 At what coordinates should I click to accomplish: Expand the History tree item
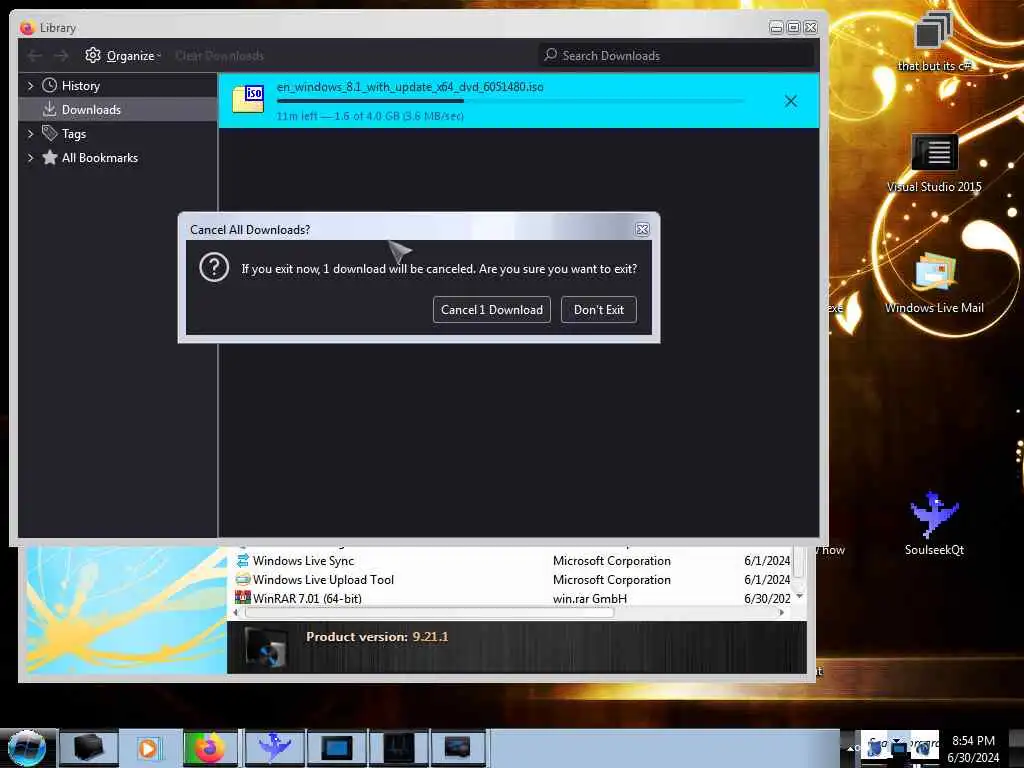(30, 86)
